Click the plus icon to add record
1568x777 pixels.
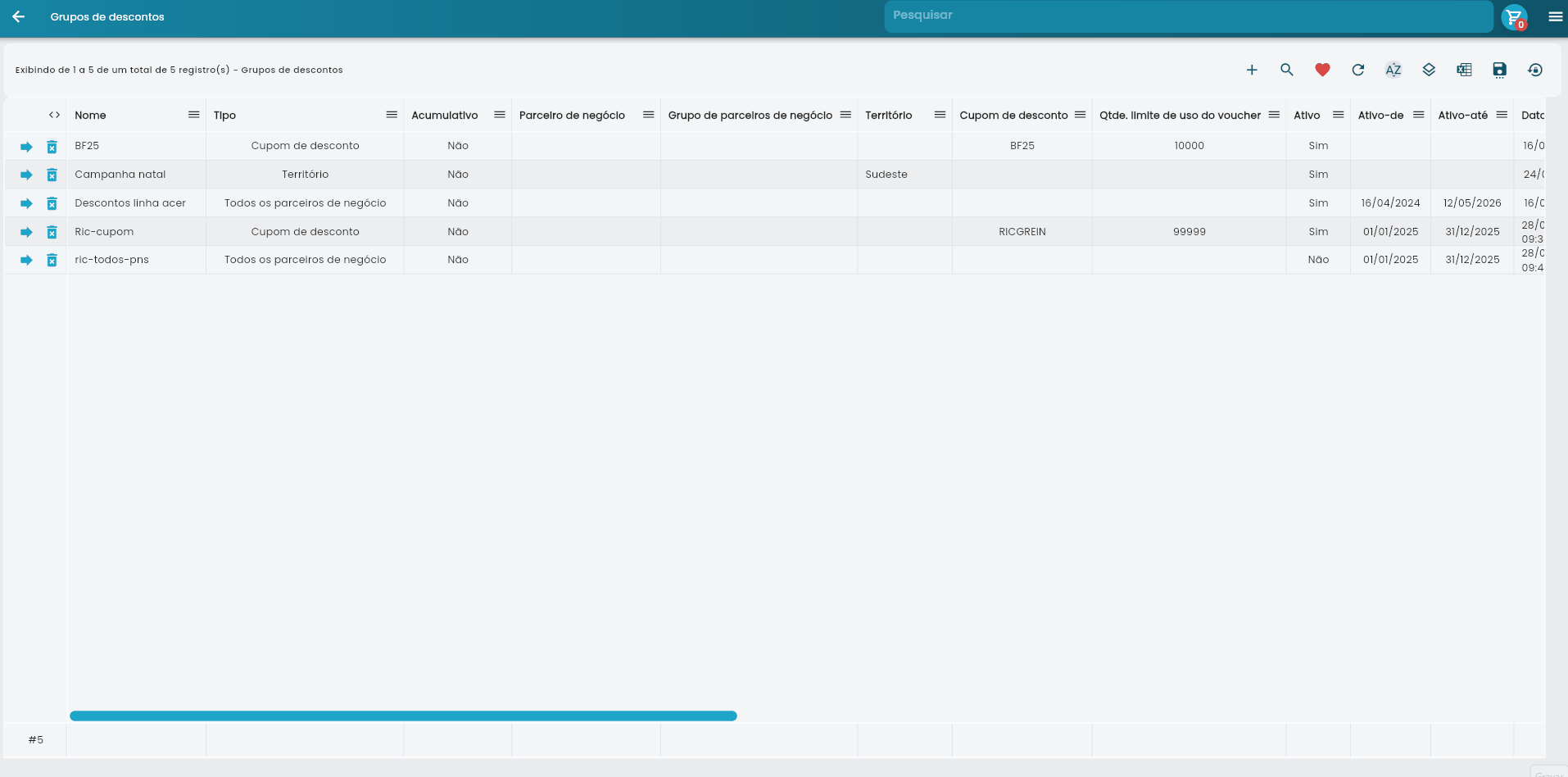click(1251, 70)
